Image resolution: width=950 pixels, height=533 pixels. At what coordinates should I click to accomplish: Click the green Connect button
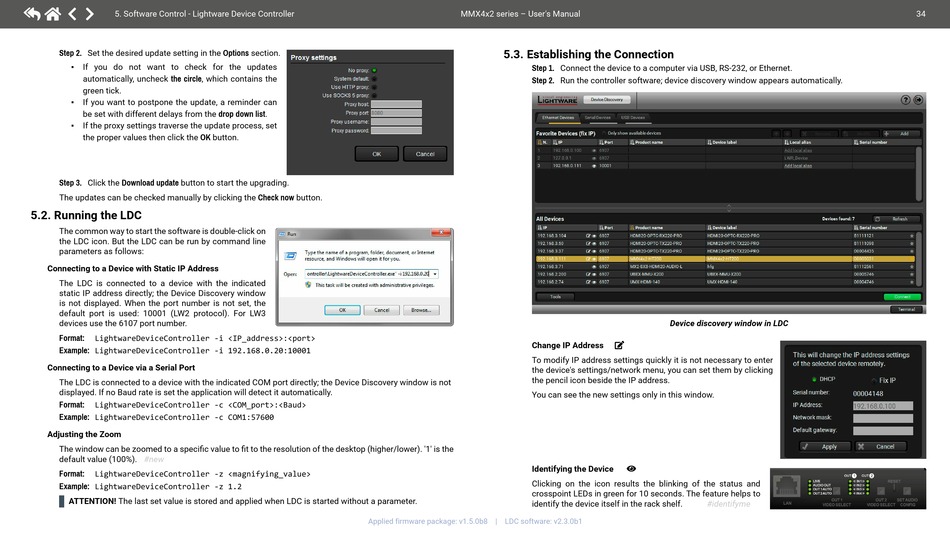click(902, 297)
